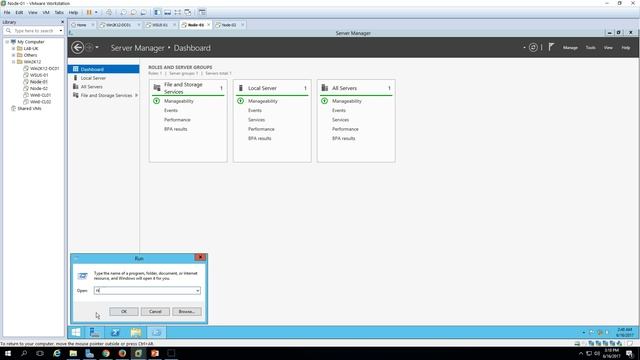Open the Manage menu in Server Manager
The width and height of the screenshot is (640, 360).
(570, 48)
